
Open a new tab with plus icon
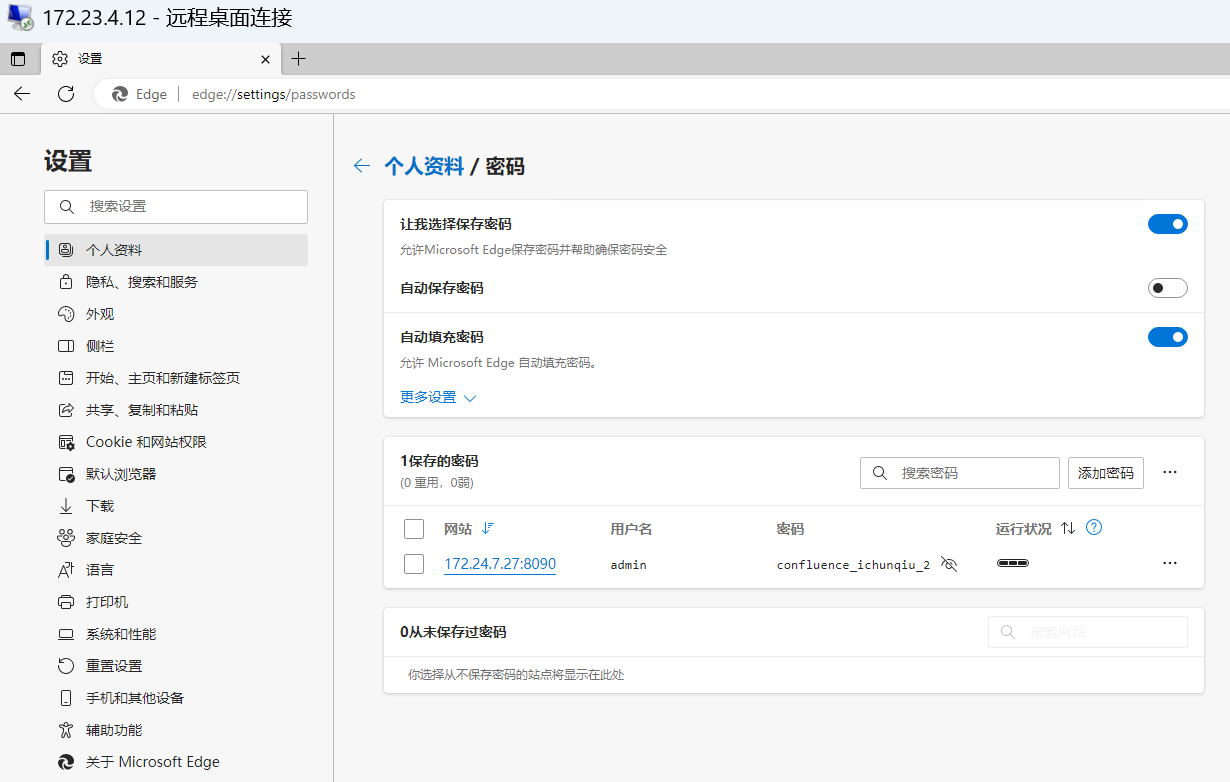(298, 59)
